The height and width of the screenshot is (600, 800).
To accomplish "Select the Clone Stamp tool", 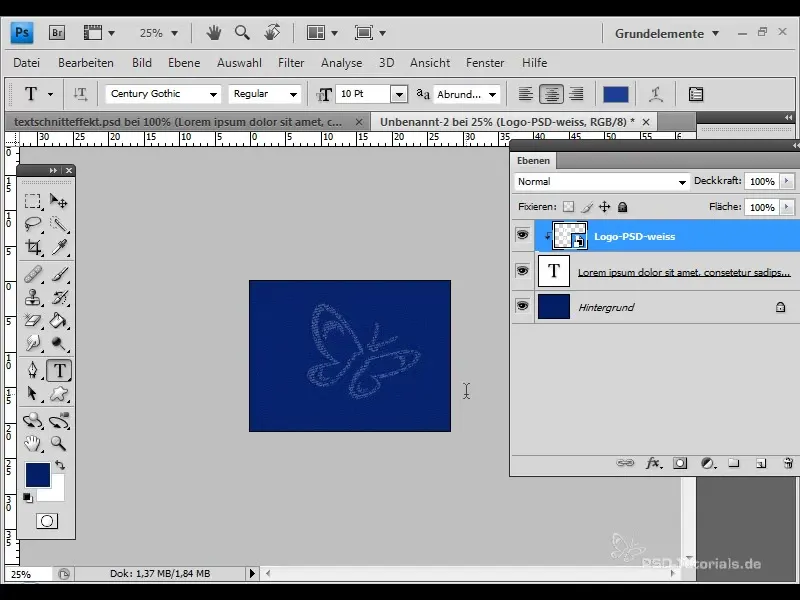I will pos(33,297).
